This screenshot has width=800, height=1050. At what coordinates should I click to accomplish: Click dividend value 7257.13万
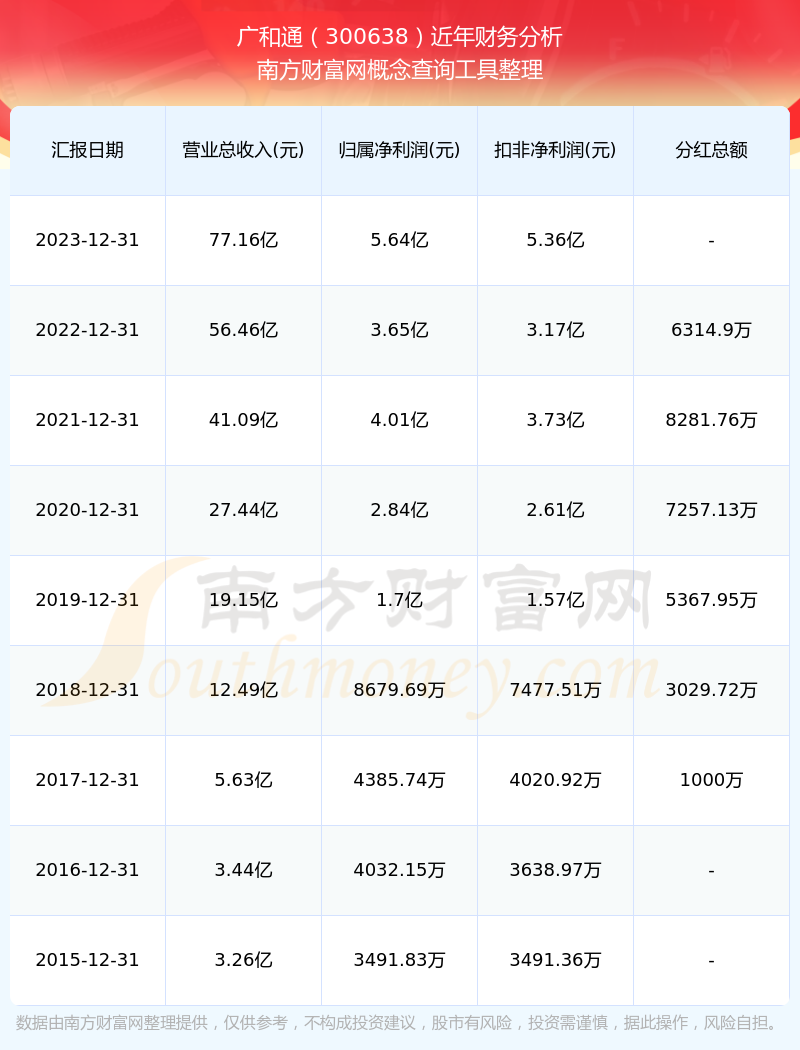click(x=712, y=510)
